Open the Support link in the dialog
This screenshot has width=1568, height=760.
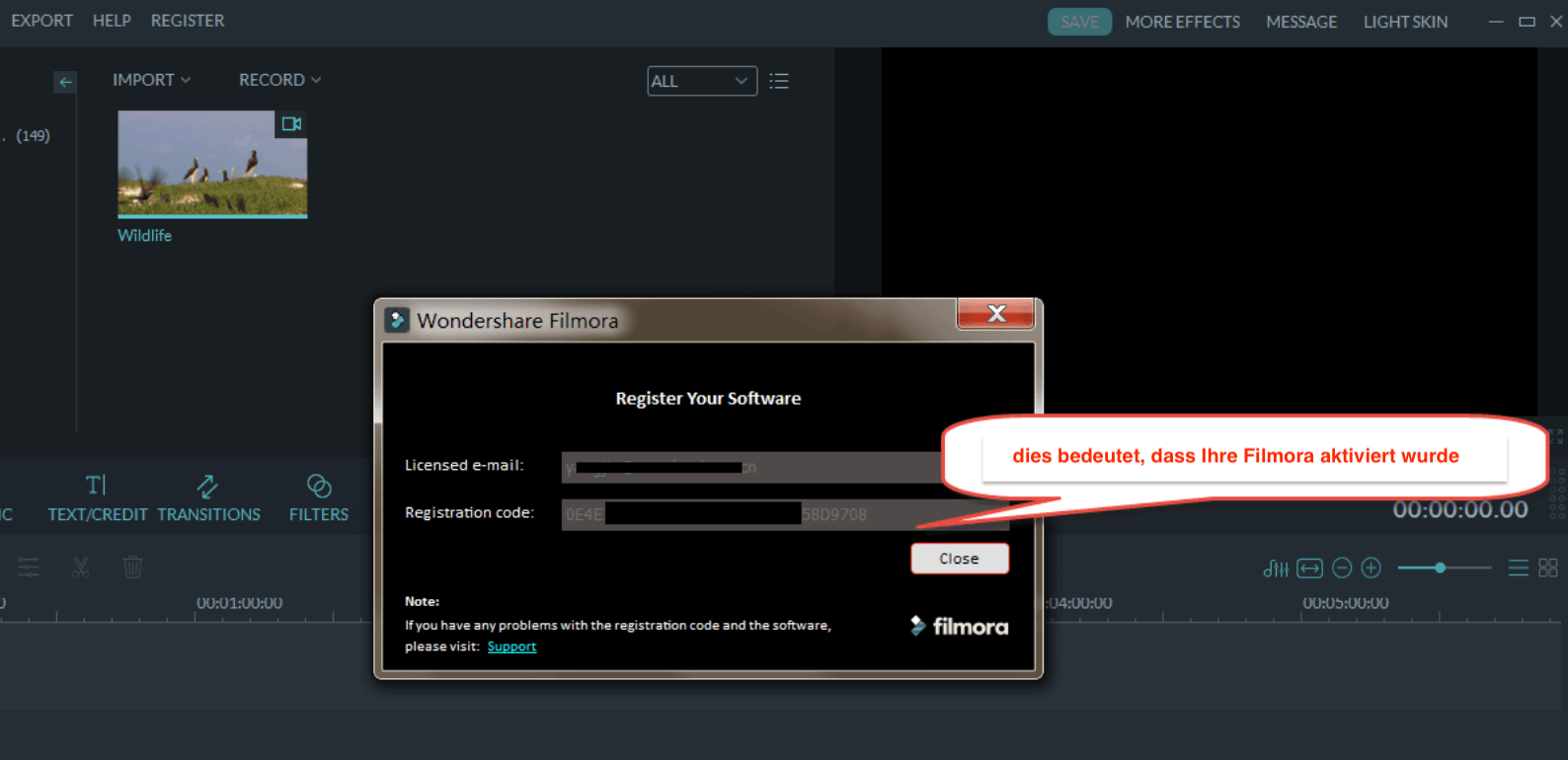coord(511,646)
